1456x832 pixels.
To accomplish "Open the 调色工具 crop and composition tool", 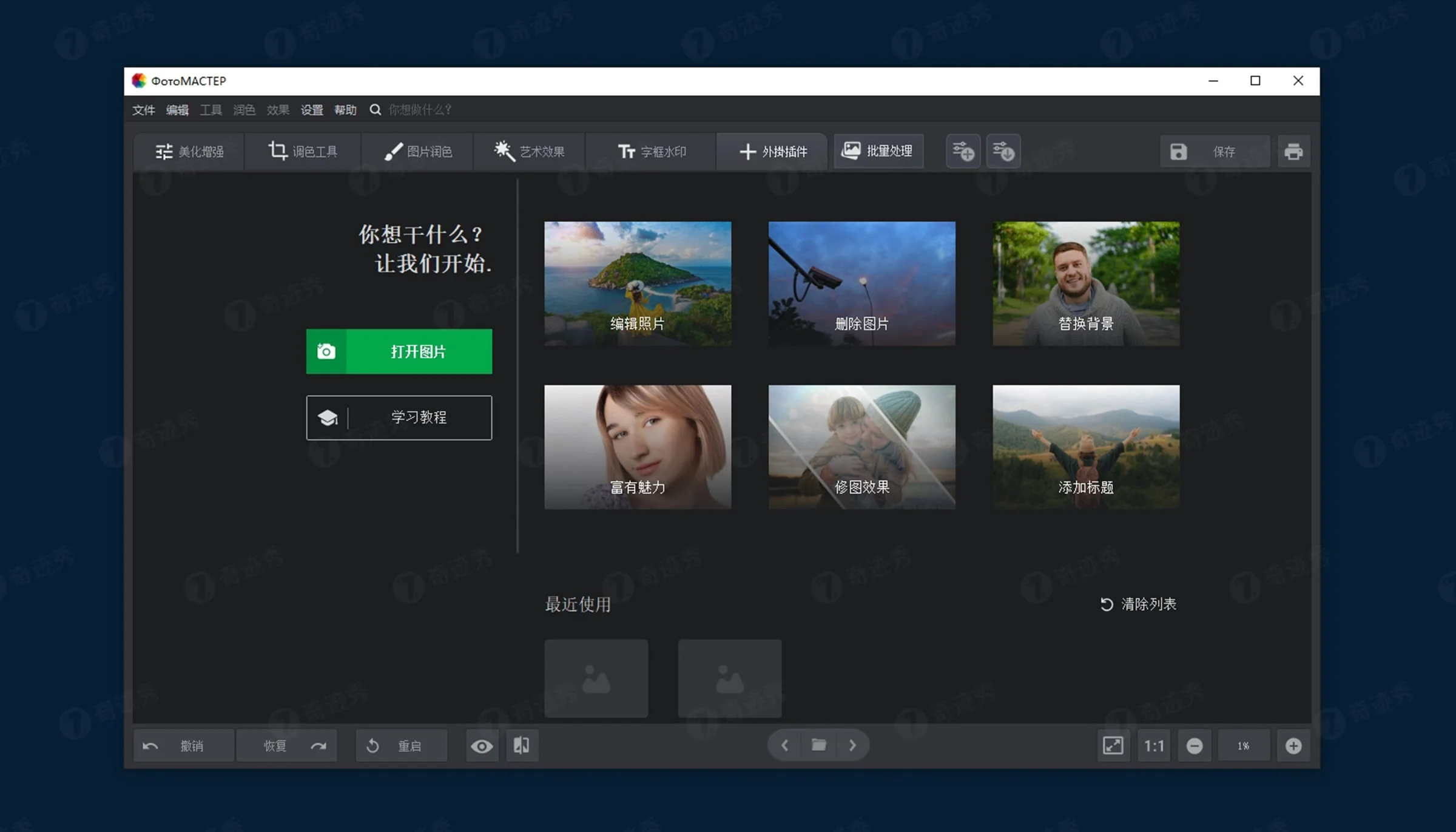I will (x=302, y=152).
